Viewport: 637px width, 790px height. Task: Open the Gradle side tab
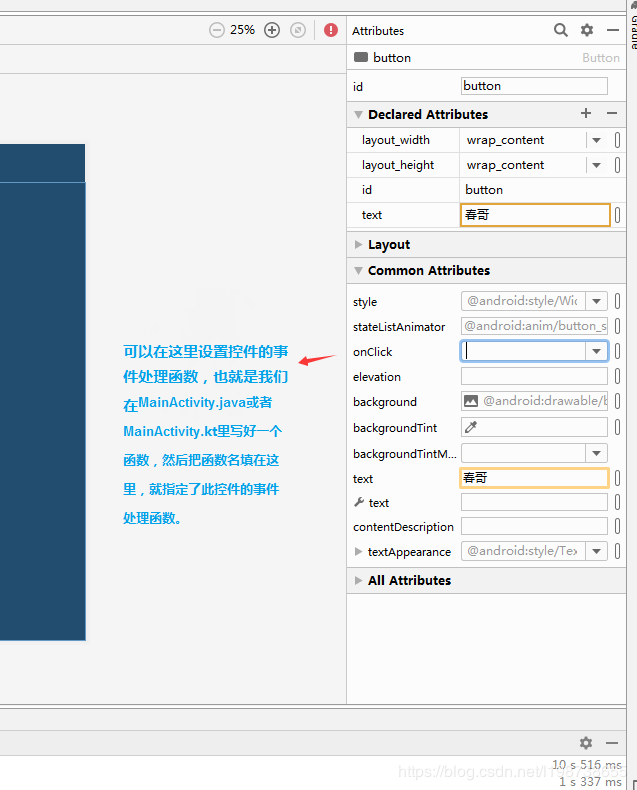coord(633,25)
